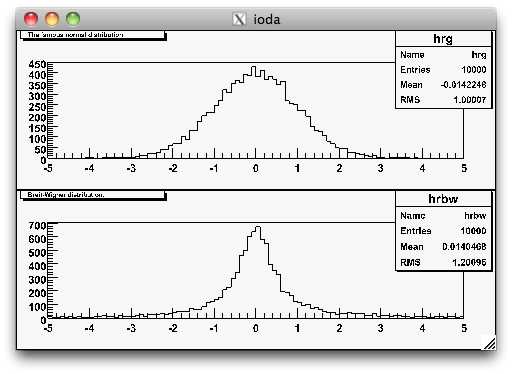Click the Breit-Wigner distribution title box
The height and width of the screenshot is (374, 512).
(x=92, y=195)
